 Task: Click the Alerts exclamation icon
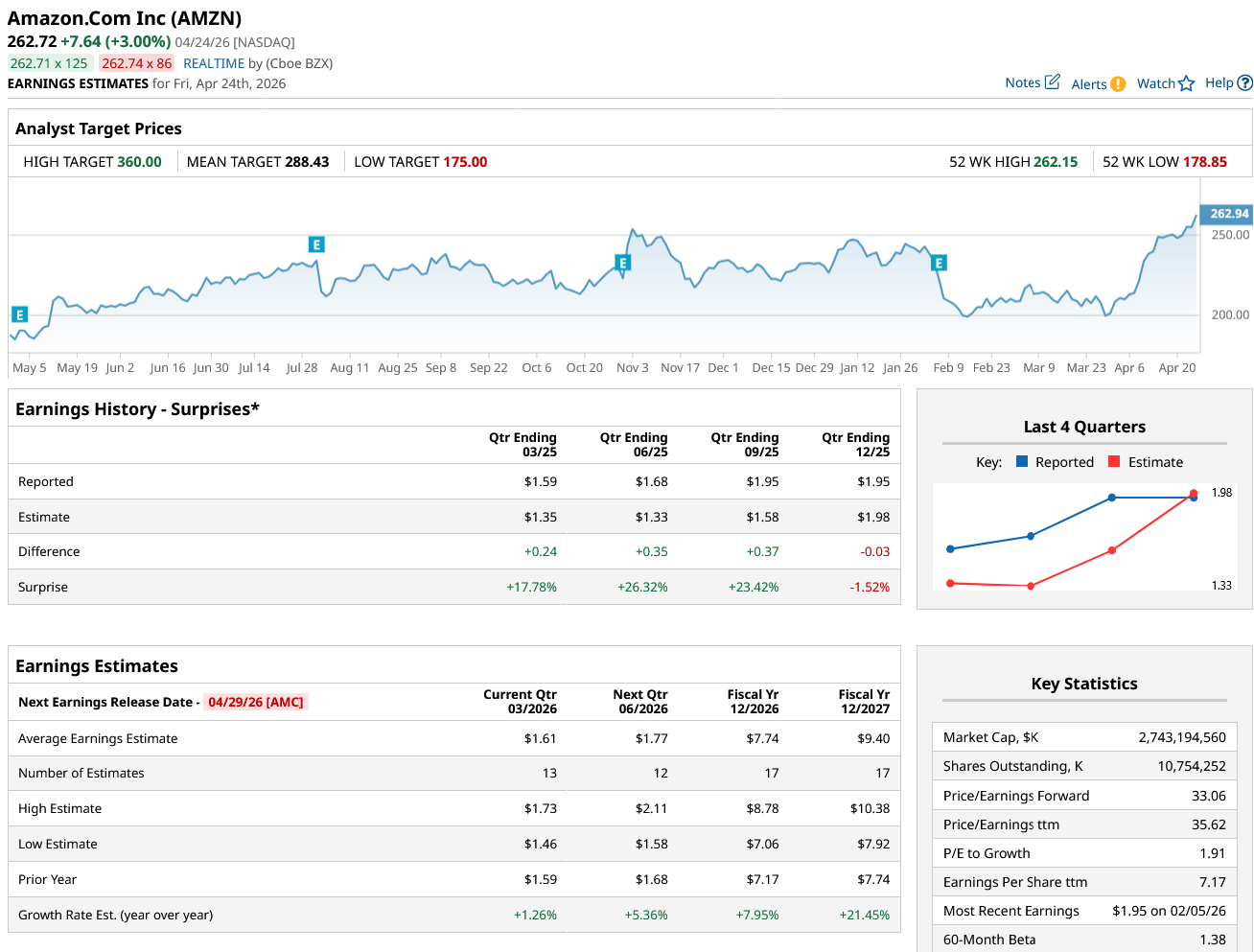[1118, 84]
